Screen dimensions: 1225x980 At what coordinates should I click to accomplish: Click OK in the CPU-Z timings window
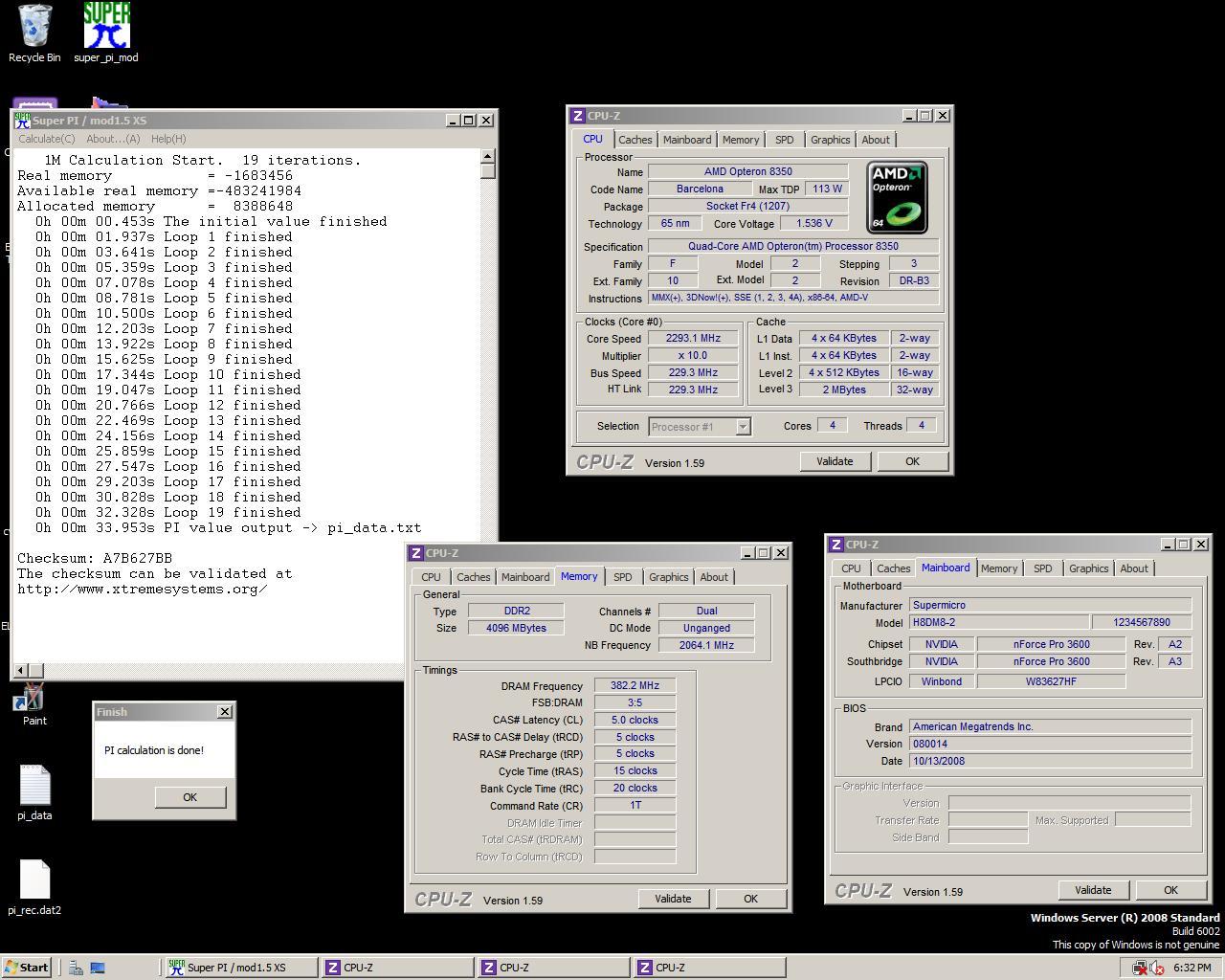point(750,899)
